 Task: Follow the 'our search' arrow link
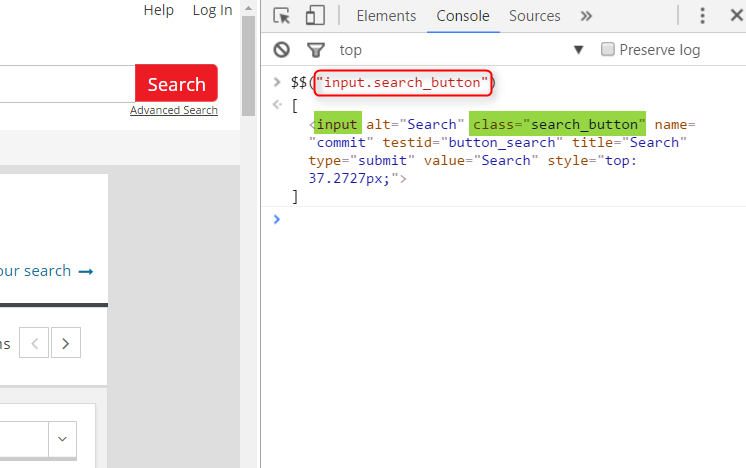[46, 271]
